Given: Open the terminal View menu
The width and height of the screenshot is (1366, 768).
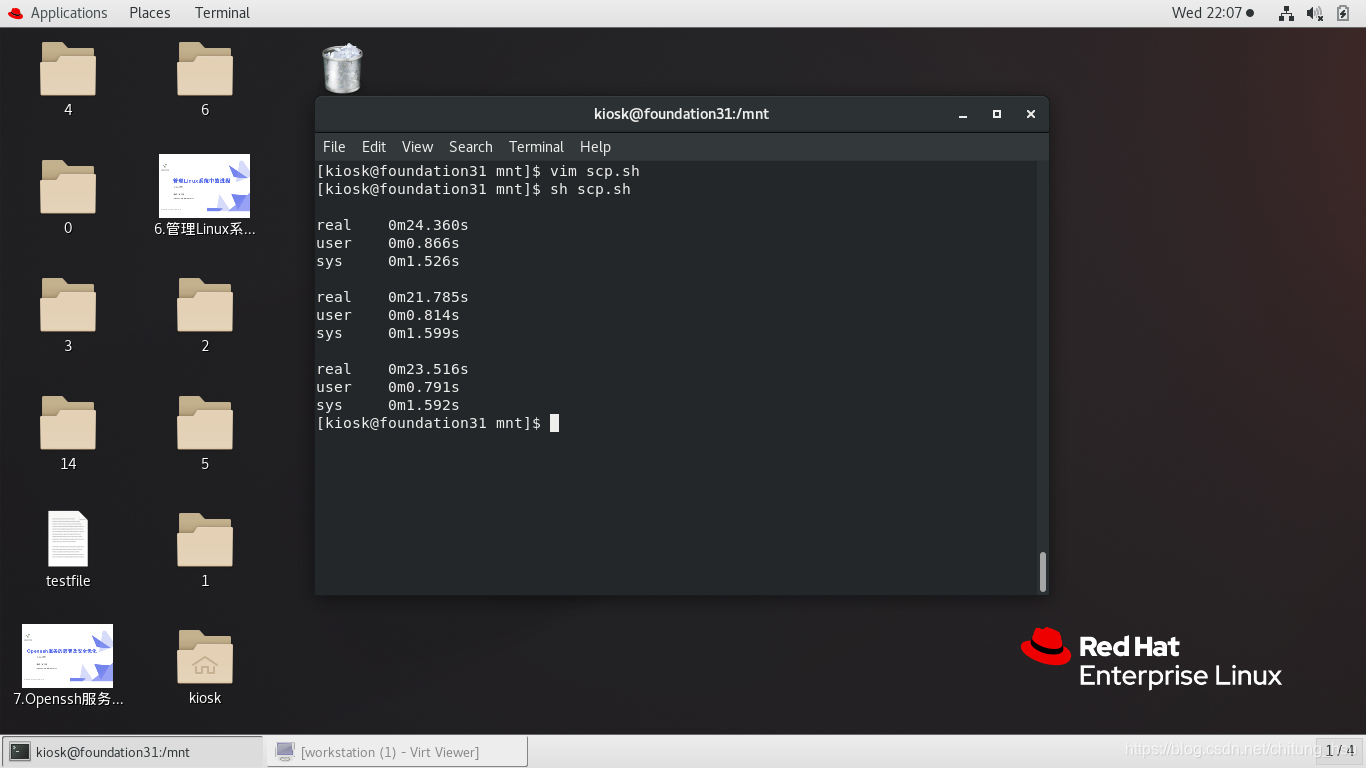Looking at the screenshot, I should click(x=417, y=147).
